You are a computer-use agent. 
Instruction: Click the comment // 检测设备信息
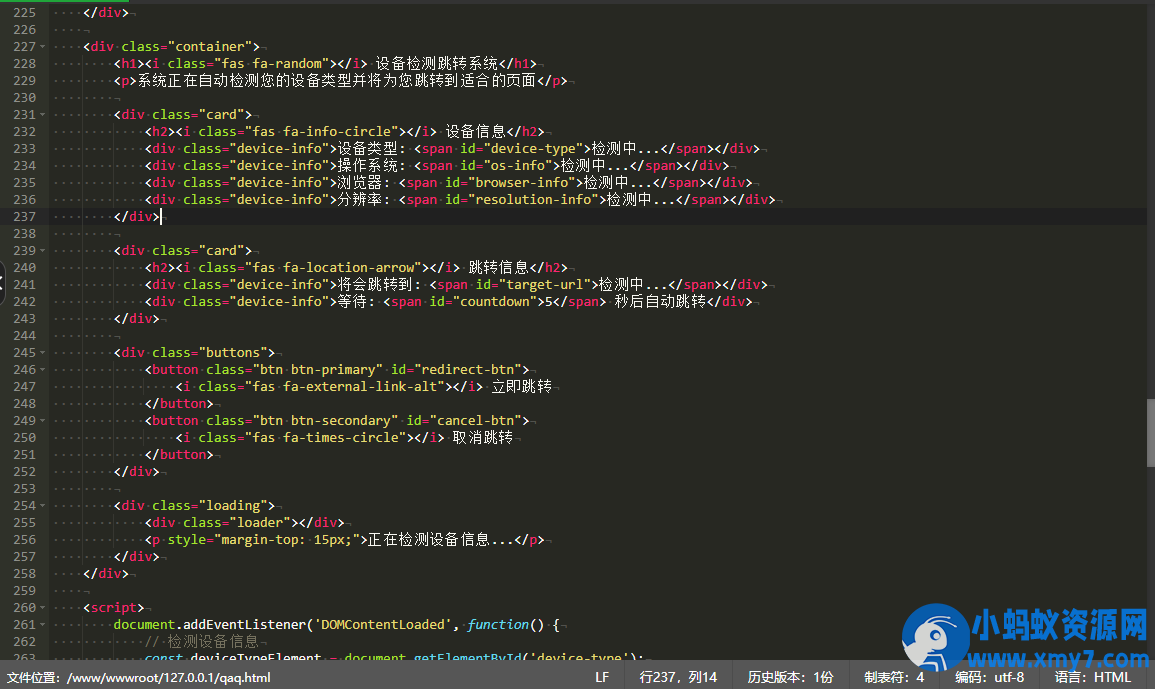click(202, 642)
